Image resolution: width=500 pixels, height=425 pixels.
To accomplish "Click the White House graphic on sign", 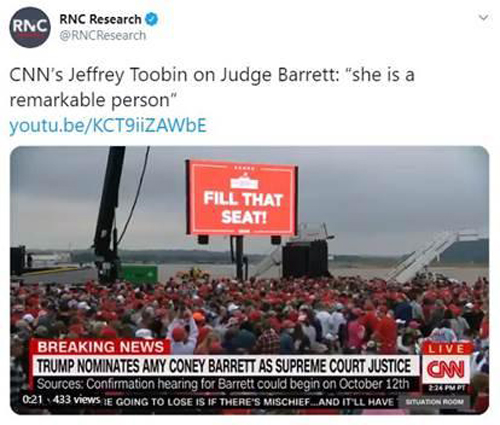I will tap(245, 183).
